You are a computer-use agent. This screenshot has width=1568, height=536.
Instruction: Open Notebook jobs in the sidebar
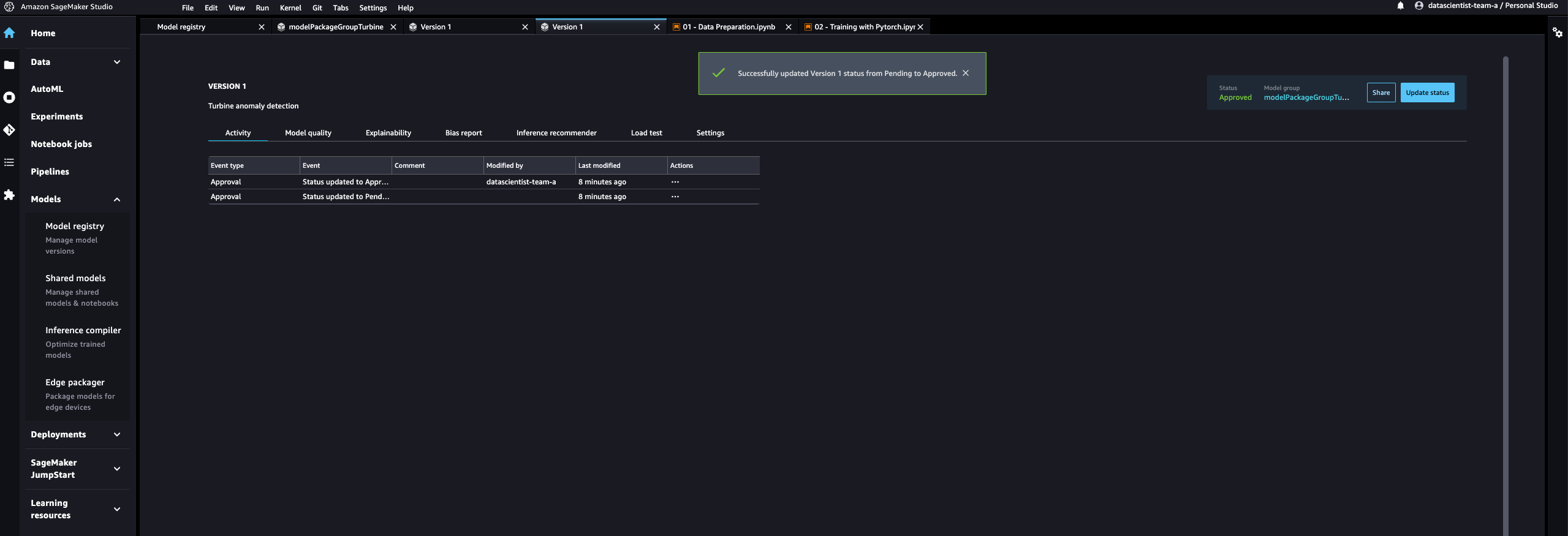(61, 144)
